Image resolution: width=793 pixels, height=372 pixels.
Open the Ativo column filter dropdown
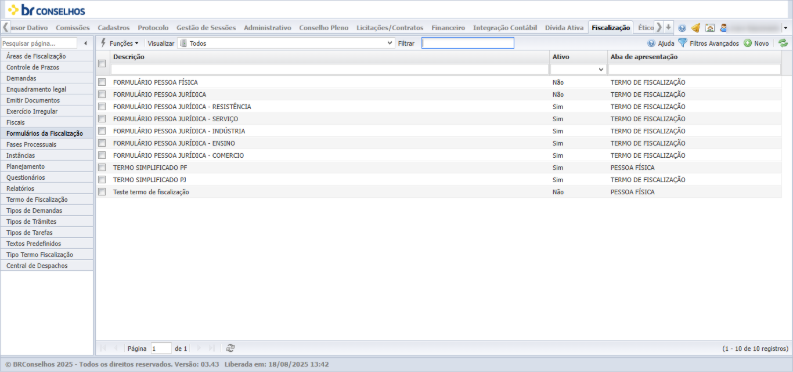(x=601, y=69)
